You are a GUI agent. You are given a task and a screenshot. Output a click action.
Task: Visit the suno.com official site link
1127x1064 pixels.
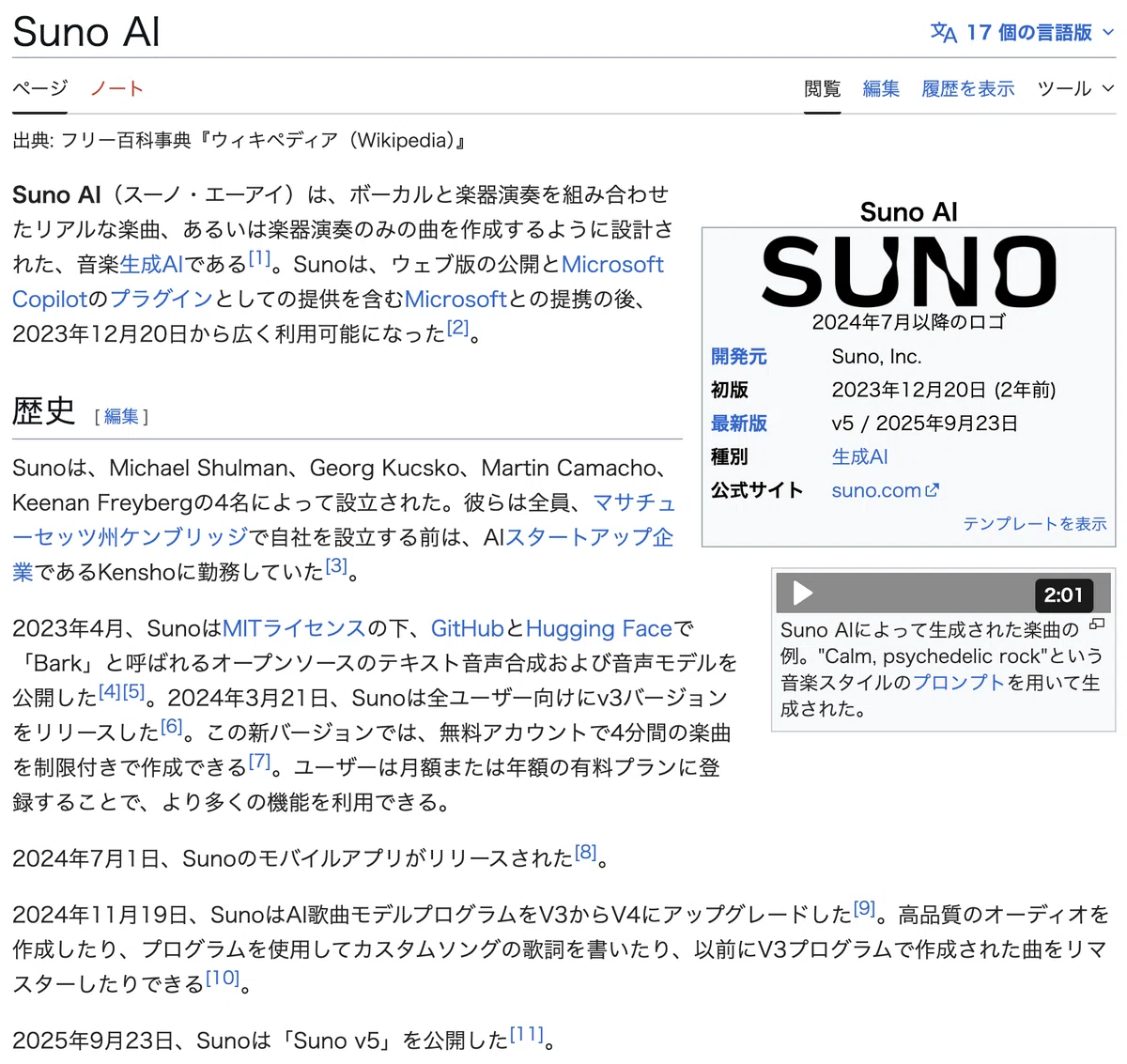coord(876,490)
